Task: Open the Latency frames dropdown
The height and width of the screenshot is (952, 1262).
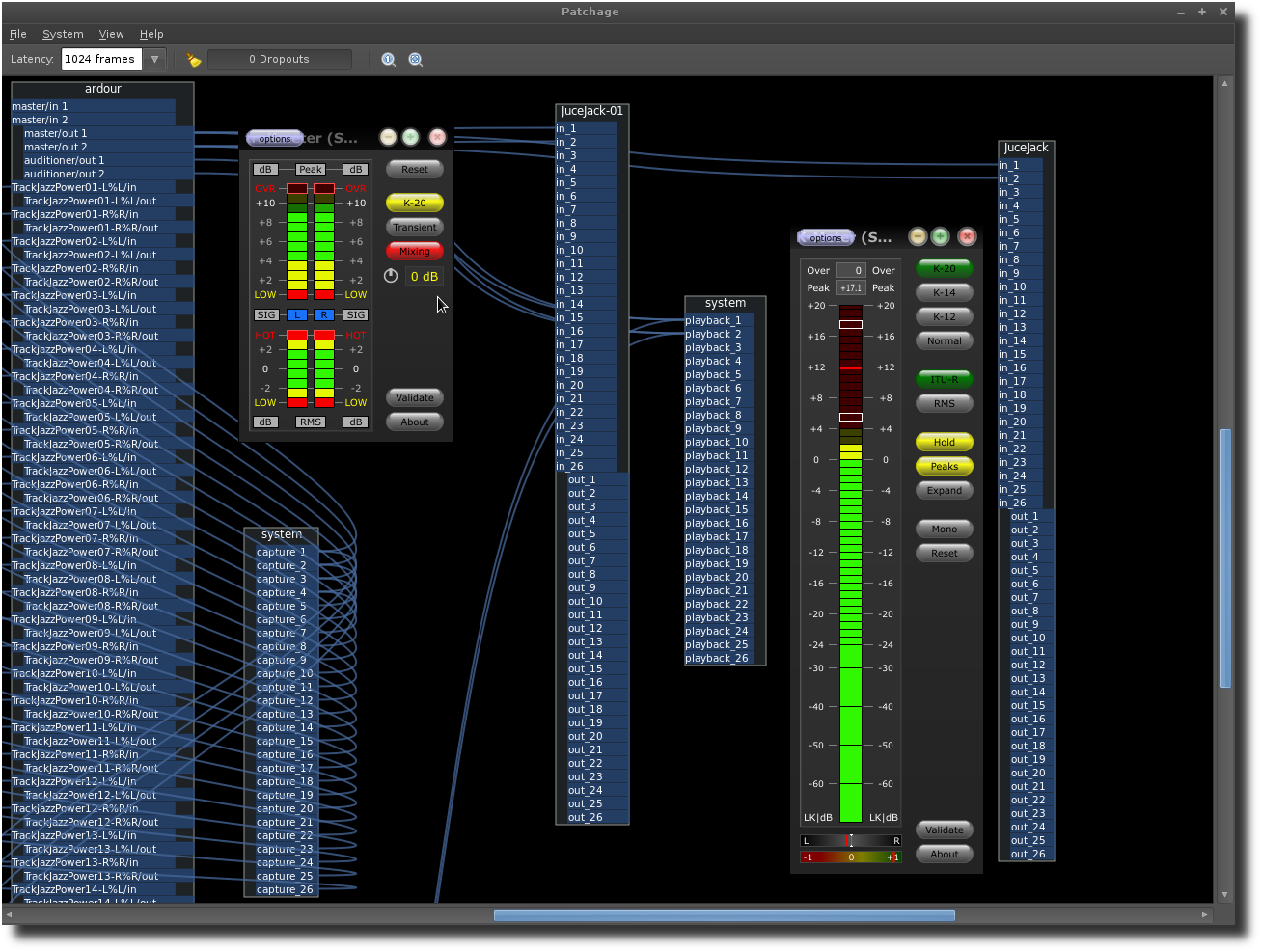Action: [x=154, y=60]
